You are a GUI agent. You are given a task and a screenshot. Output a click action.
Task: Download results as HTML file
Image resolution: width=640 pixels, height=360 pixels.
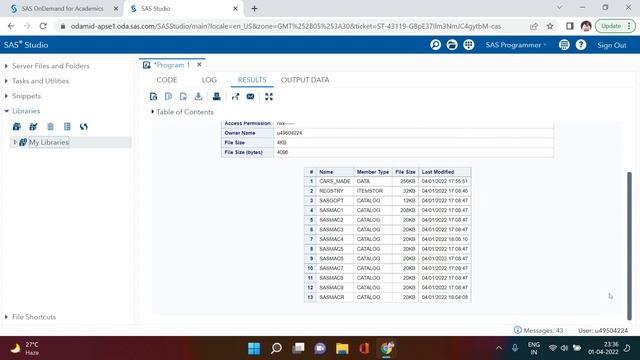point(153,97)
